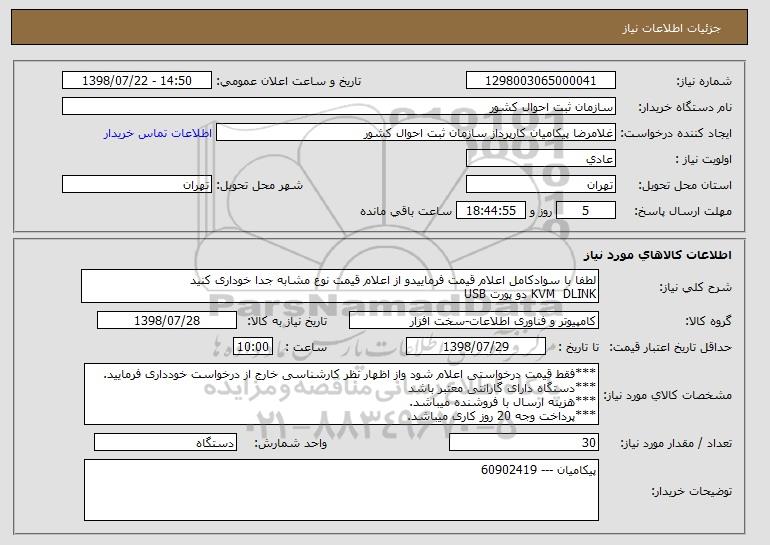Select the need date field 1398/07/28
770x545 pixels.
point(167,321)
